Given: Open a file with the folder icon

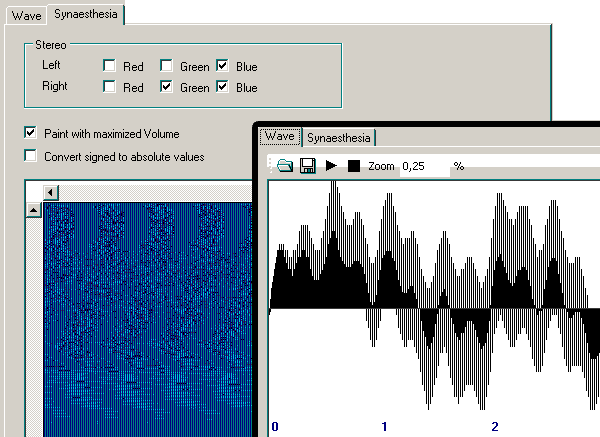Looking at the screenshot, I should (285, 166).
